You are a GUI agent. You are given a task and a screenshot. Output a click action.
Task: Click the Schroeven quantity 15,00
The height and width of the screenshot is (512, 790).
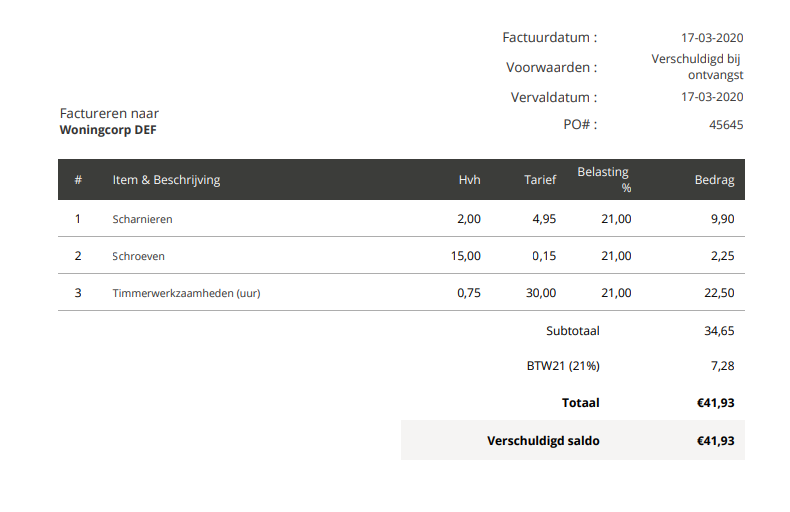click(x=465, y=256)
